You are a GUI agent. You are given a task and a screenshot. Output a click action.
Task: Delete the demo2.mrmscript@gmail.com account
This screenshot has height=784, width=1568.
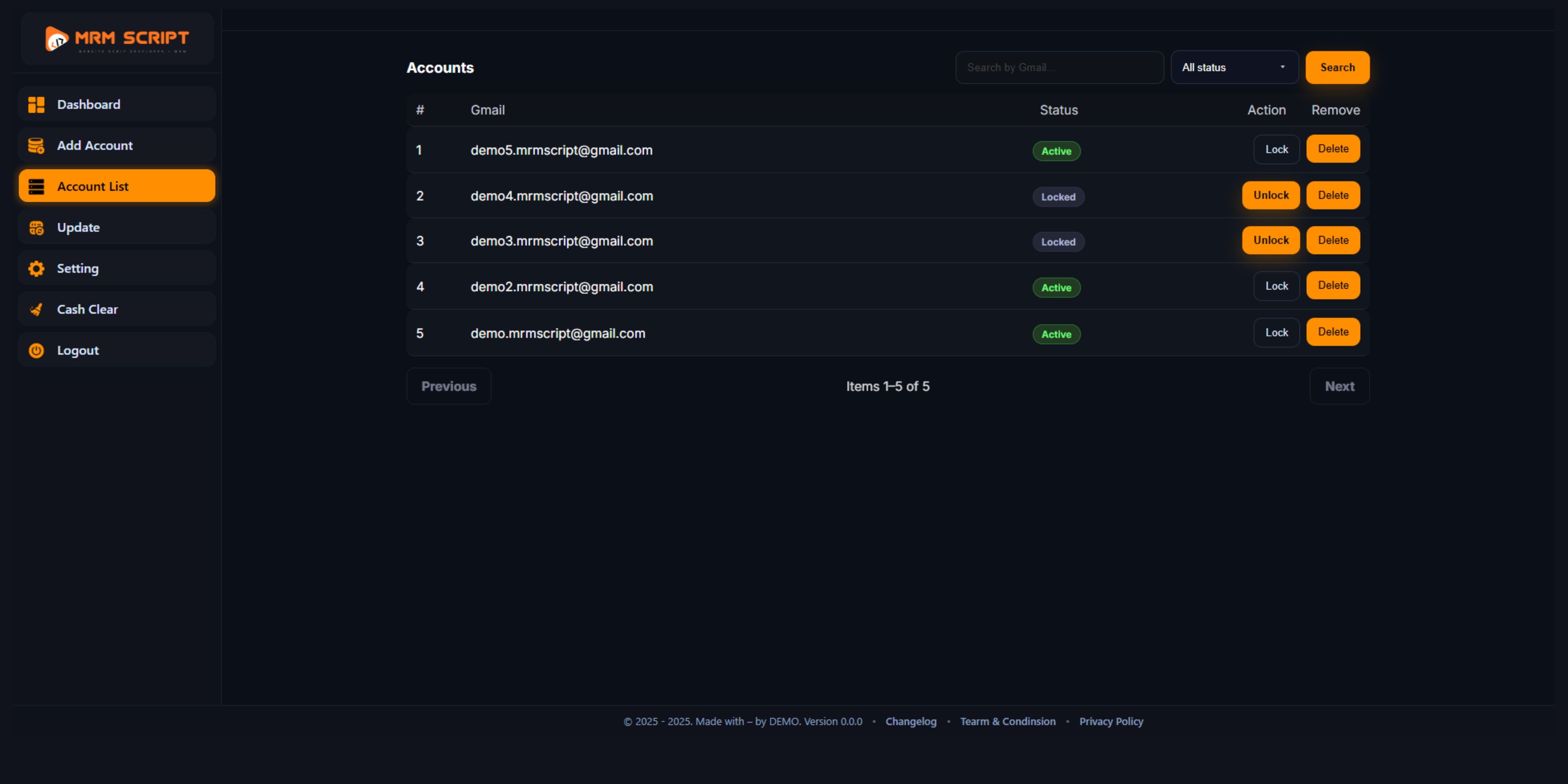[x=1332, y=285]
